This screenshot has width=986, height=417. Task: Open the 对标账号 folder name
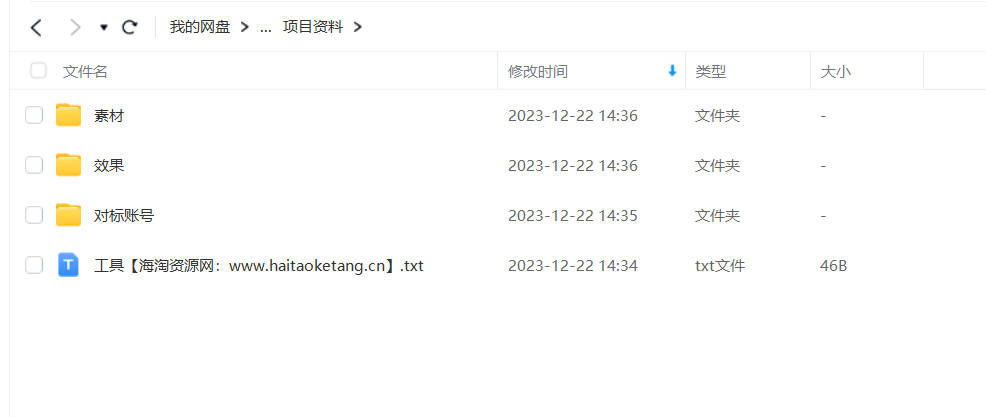point(124,216)
